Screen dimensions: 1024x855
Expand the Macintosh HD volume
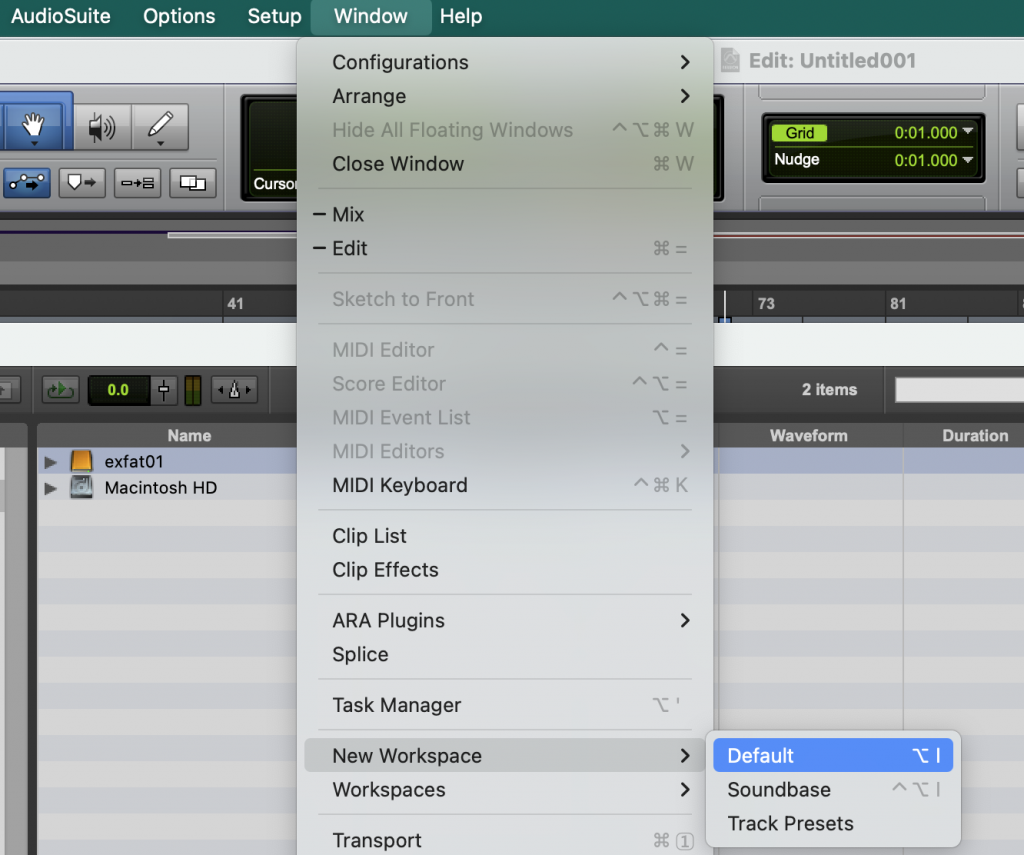[51, 488]
